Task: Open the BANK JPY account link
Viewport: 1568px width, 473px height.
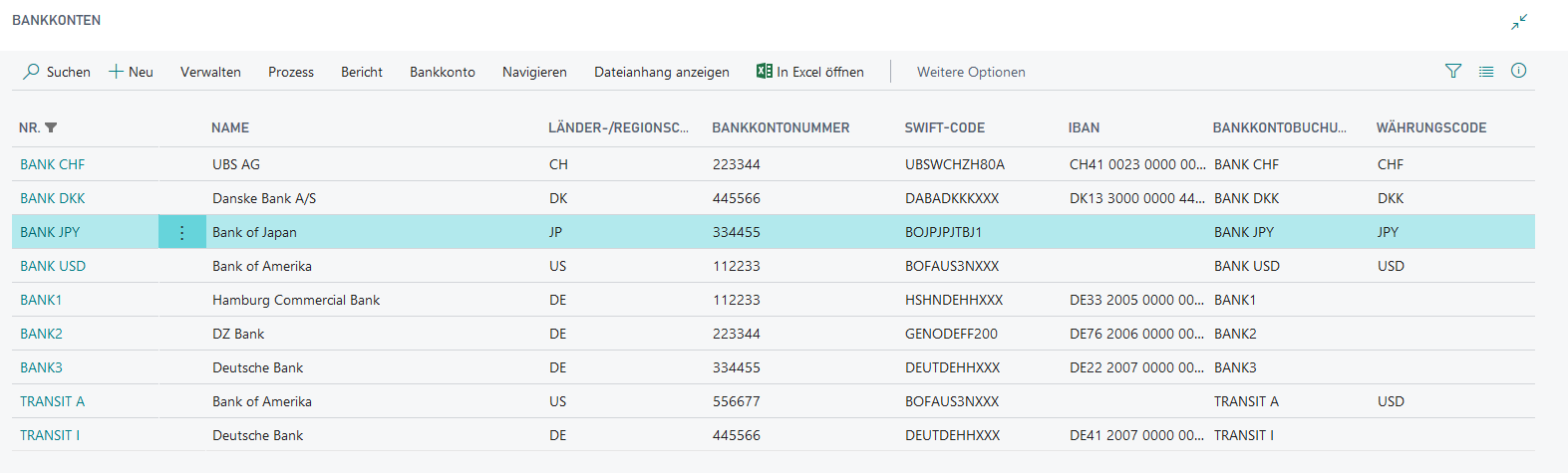Action: [x=50, y=232]
